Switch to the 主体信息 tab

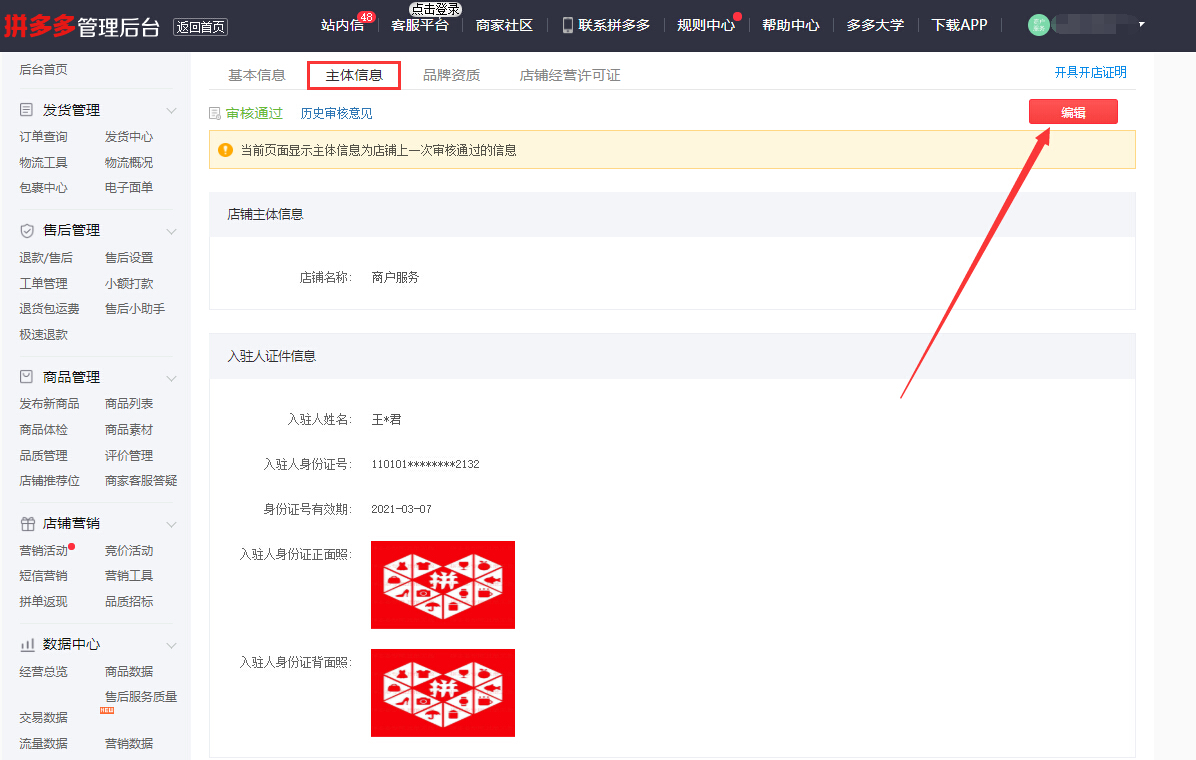tap(354, 75)
